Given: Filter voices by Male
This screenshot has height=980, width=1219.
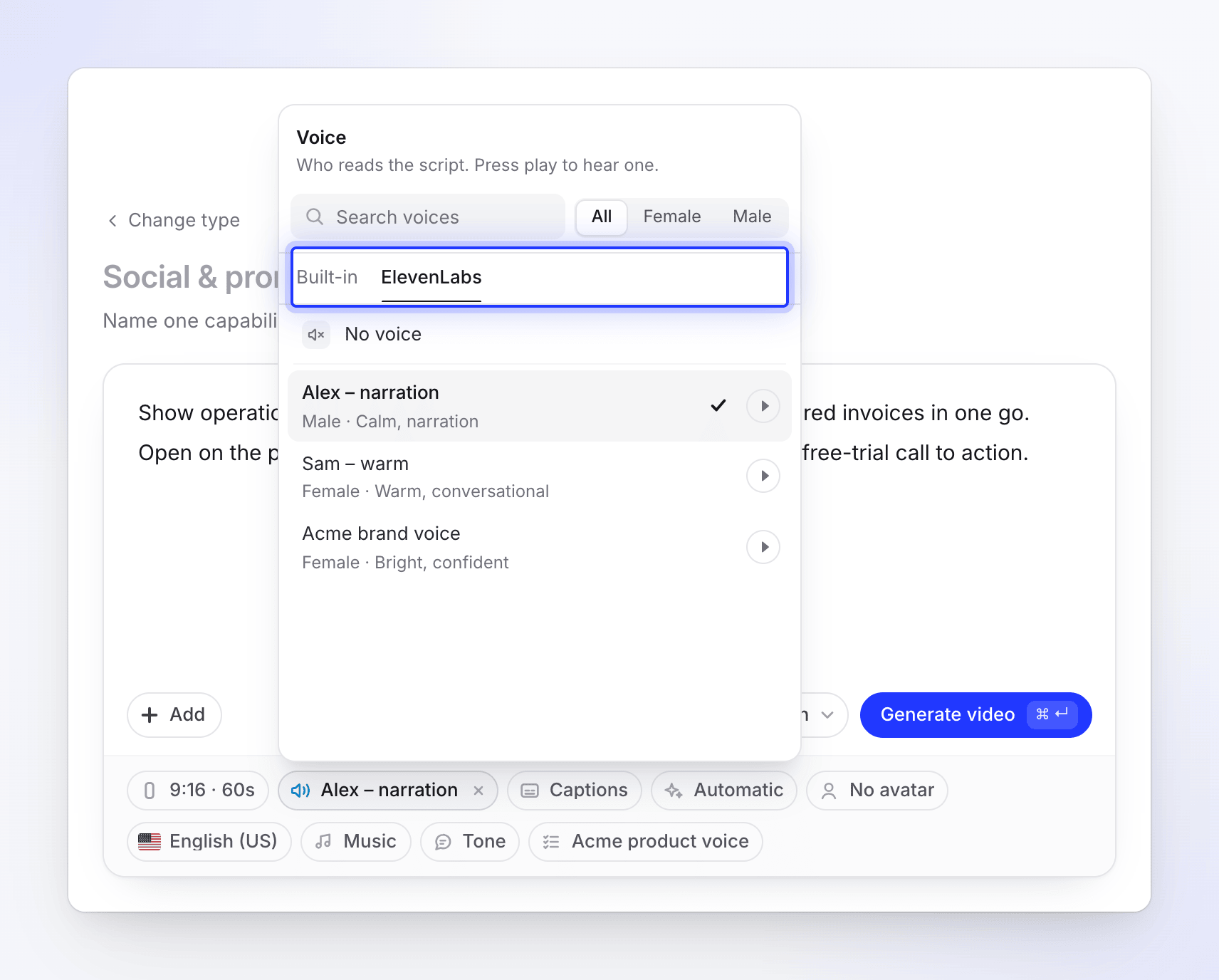Looking at the screenshot, I should (752, 217).
